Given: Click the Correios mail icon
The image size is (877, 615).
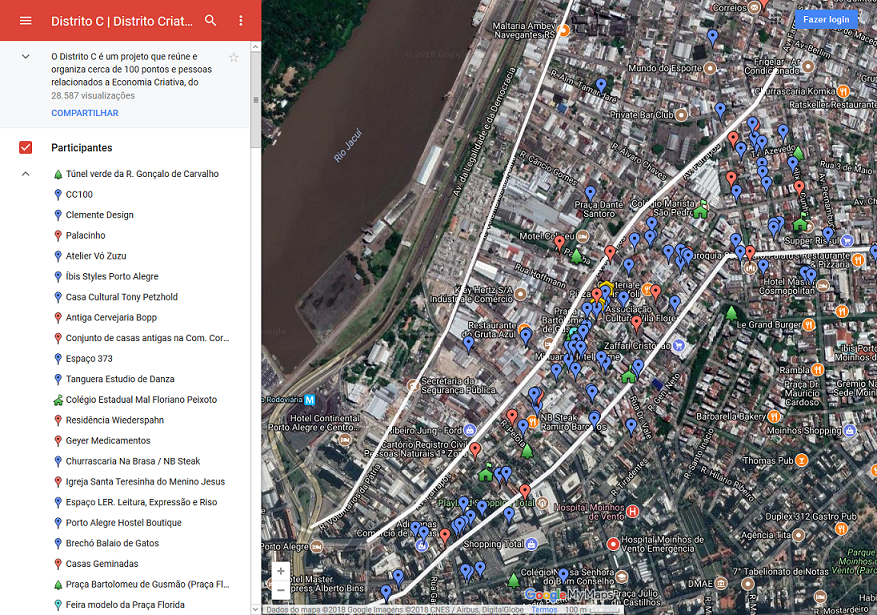Looking at the screenshot, I should pos(754,7).
